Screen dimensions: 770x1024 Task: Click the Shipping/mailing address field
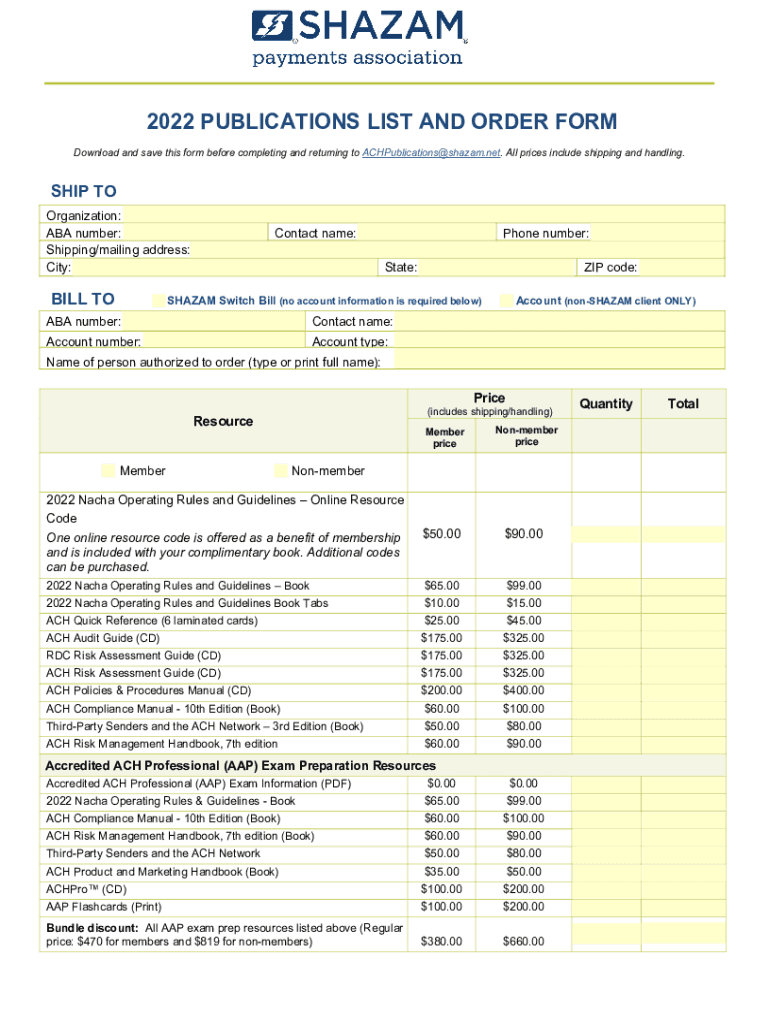[x=456, y=250]
